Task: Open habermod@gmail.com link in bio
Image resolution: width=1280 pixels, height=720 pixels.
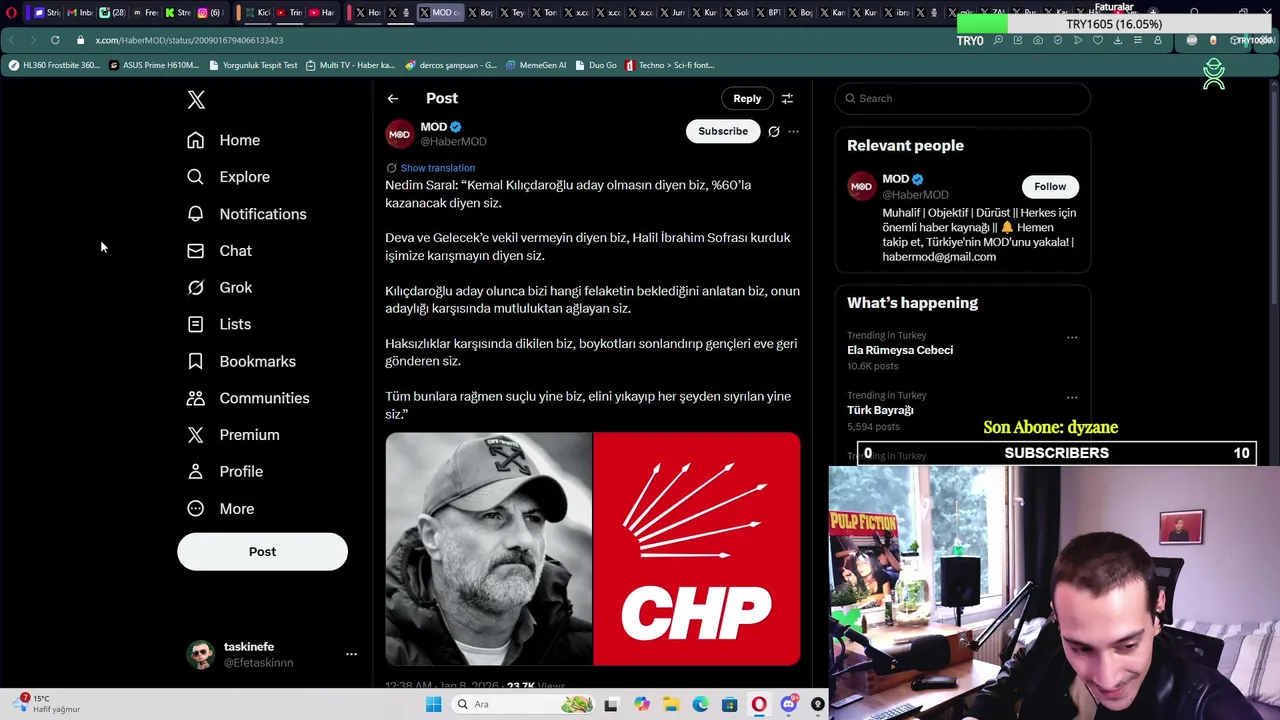Action: click(x=939, y=257)
